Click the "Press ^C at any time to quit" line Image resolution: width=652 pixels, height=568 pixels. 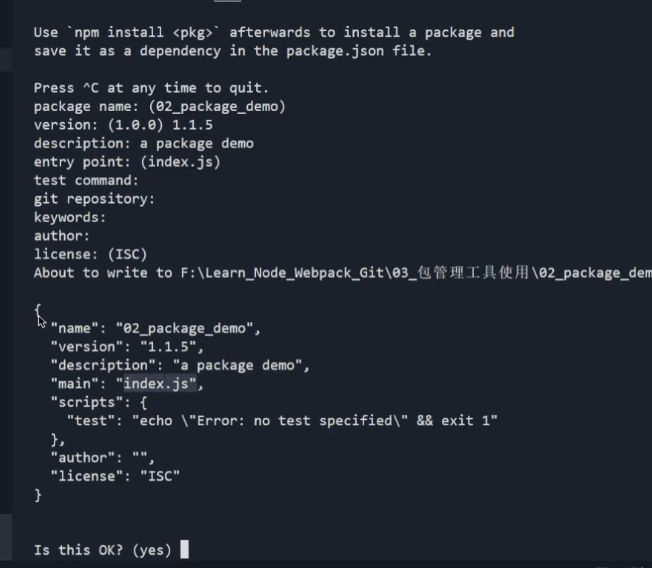point(149,88)
